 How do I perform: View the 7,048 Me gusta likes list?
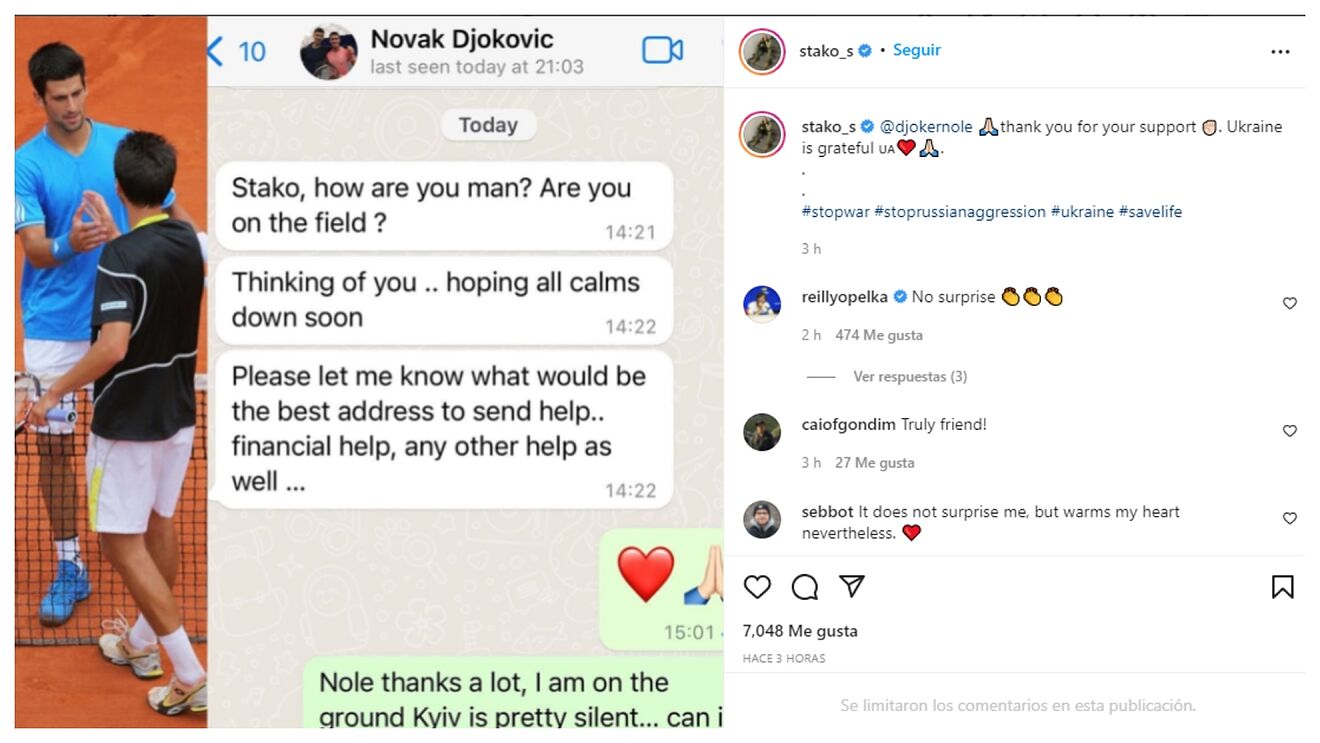point(800,631)
